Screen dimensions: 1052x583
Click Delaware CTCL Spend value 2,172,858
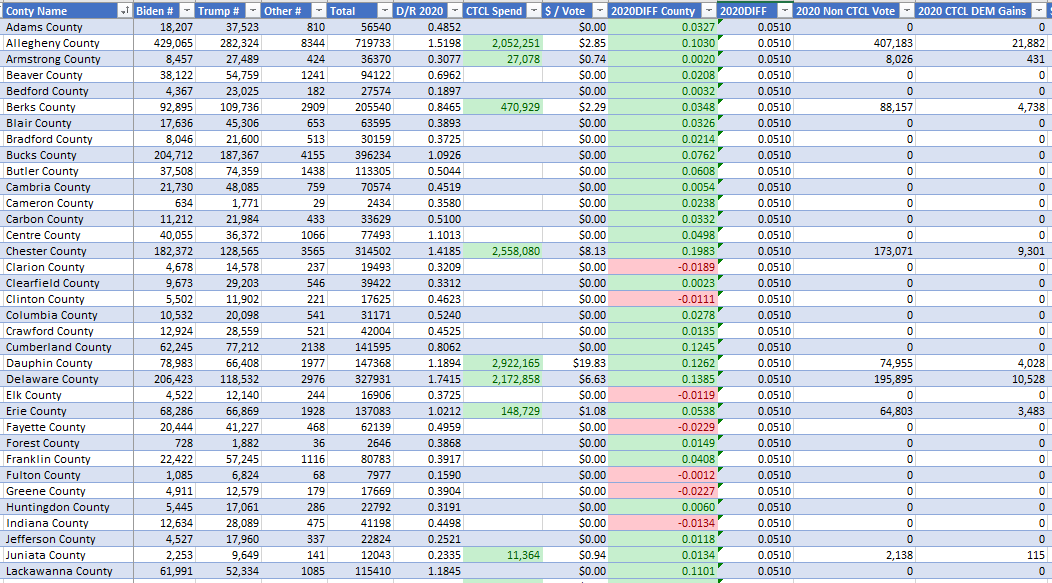click(516, 379)
